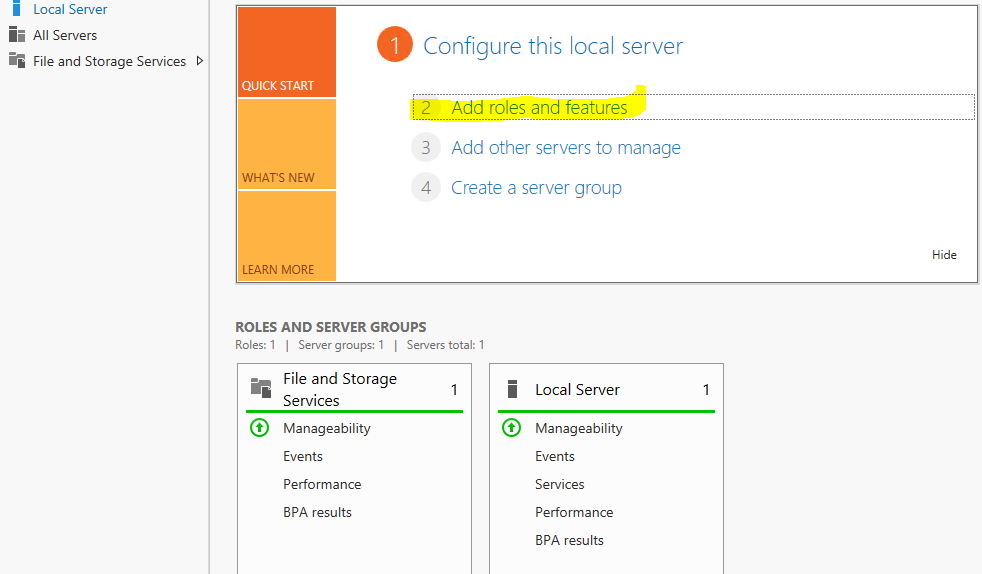Open Events in File and Storage Services tile
Screen dimensions: 982x574
(302, 456)
